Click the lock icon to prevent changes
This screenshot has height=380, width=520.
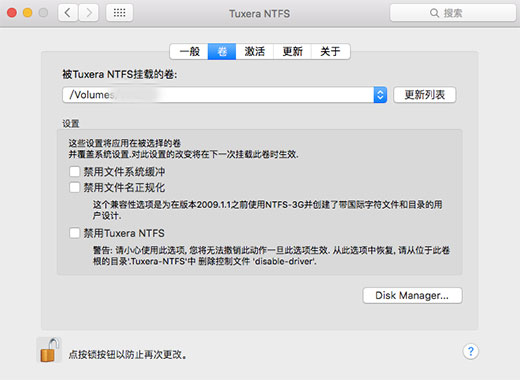point(49,350)
